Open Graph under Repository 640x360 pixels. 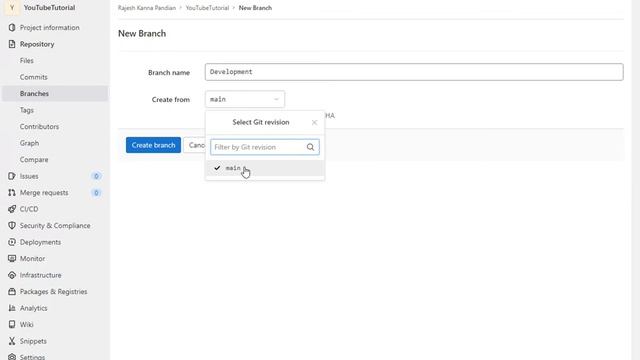29,143
